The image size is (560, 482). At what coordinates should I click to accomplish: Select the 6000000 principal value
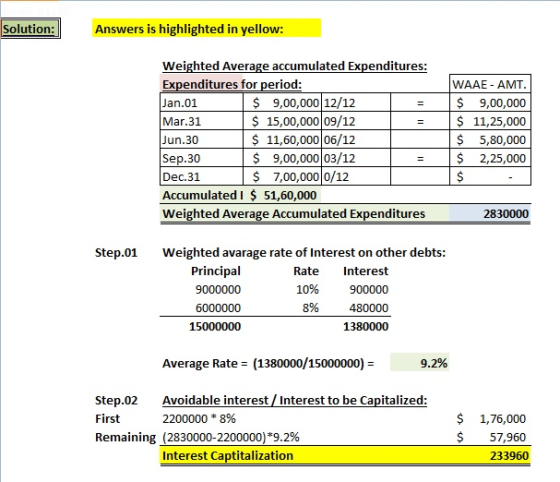[x=218, y=308]
